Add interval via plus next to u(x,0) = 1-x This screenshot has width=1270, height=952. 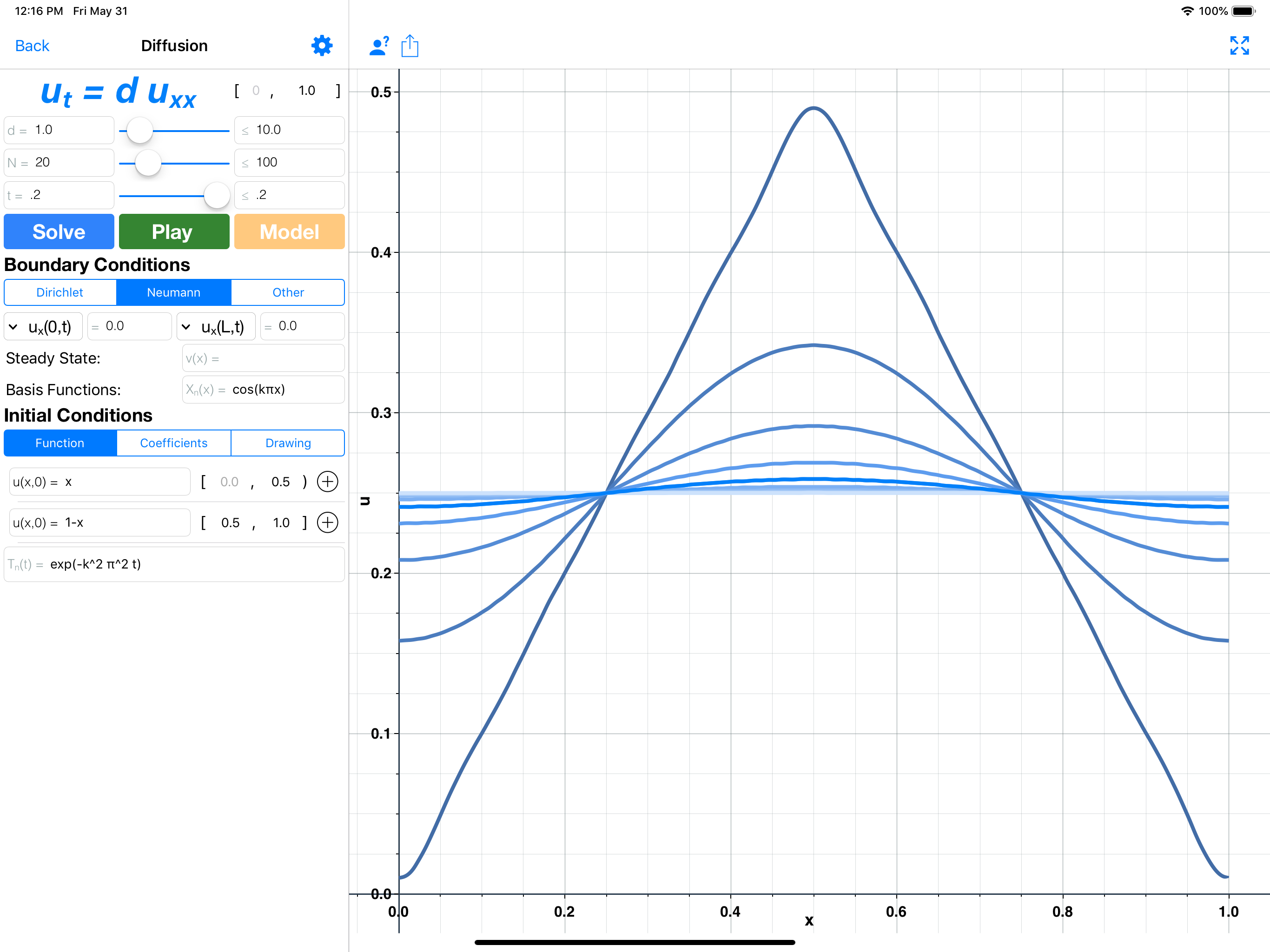(327, 522)
